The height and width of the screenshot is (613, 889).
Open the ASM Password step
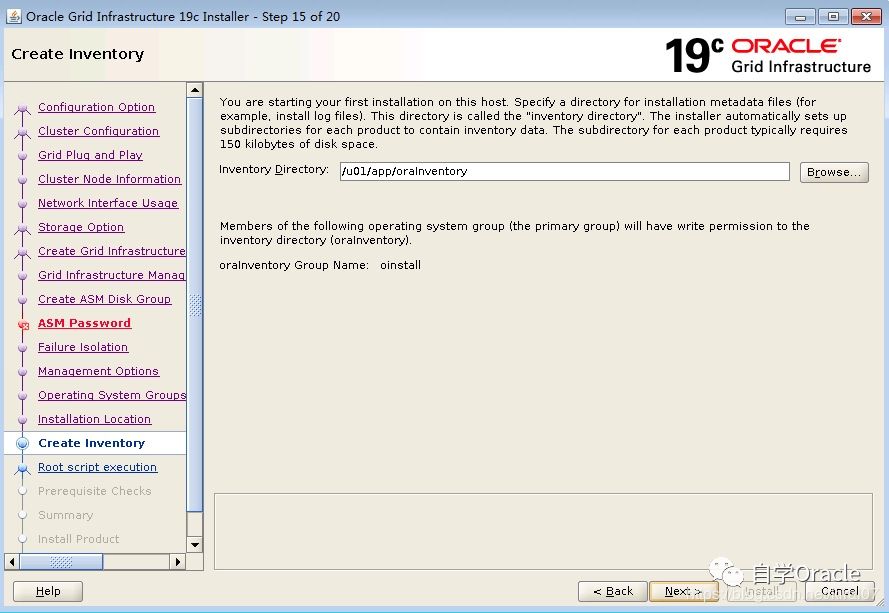(x=84, y=323)
